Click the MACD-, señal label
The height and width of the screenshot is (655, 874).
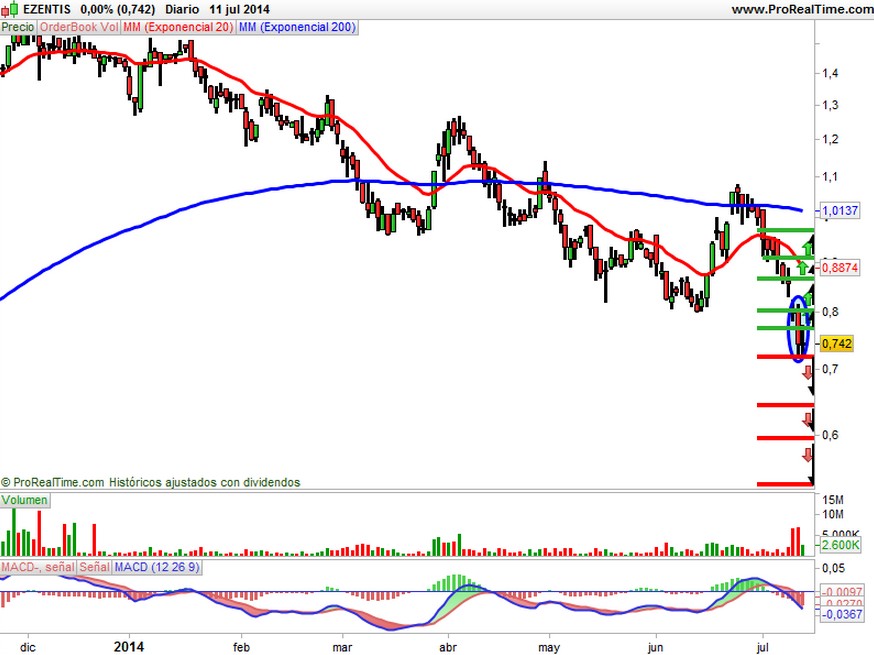coord(38,567)
